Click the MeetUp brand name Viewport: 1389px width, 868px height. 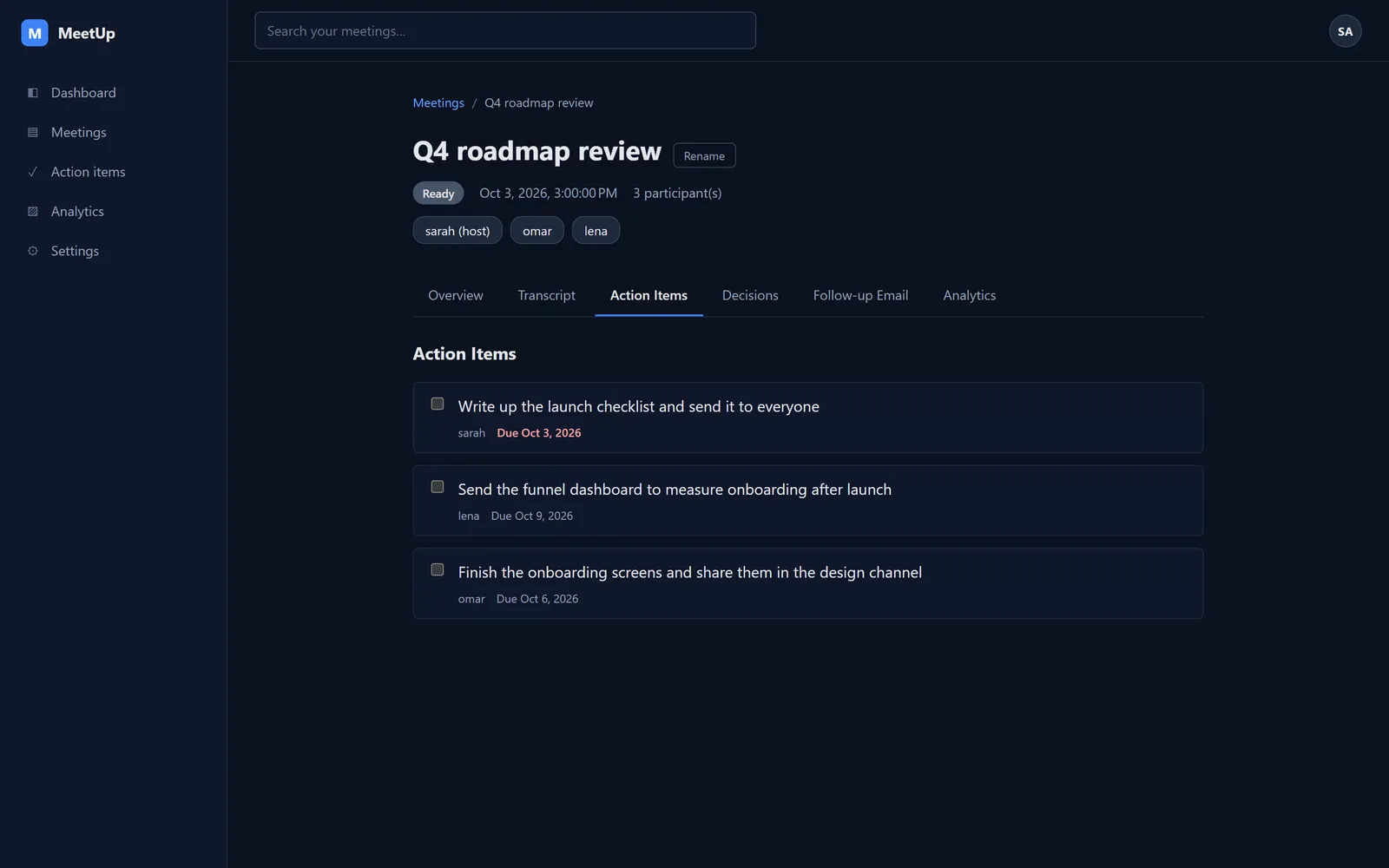86,33
